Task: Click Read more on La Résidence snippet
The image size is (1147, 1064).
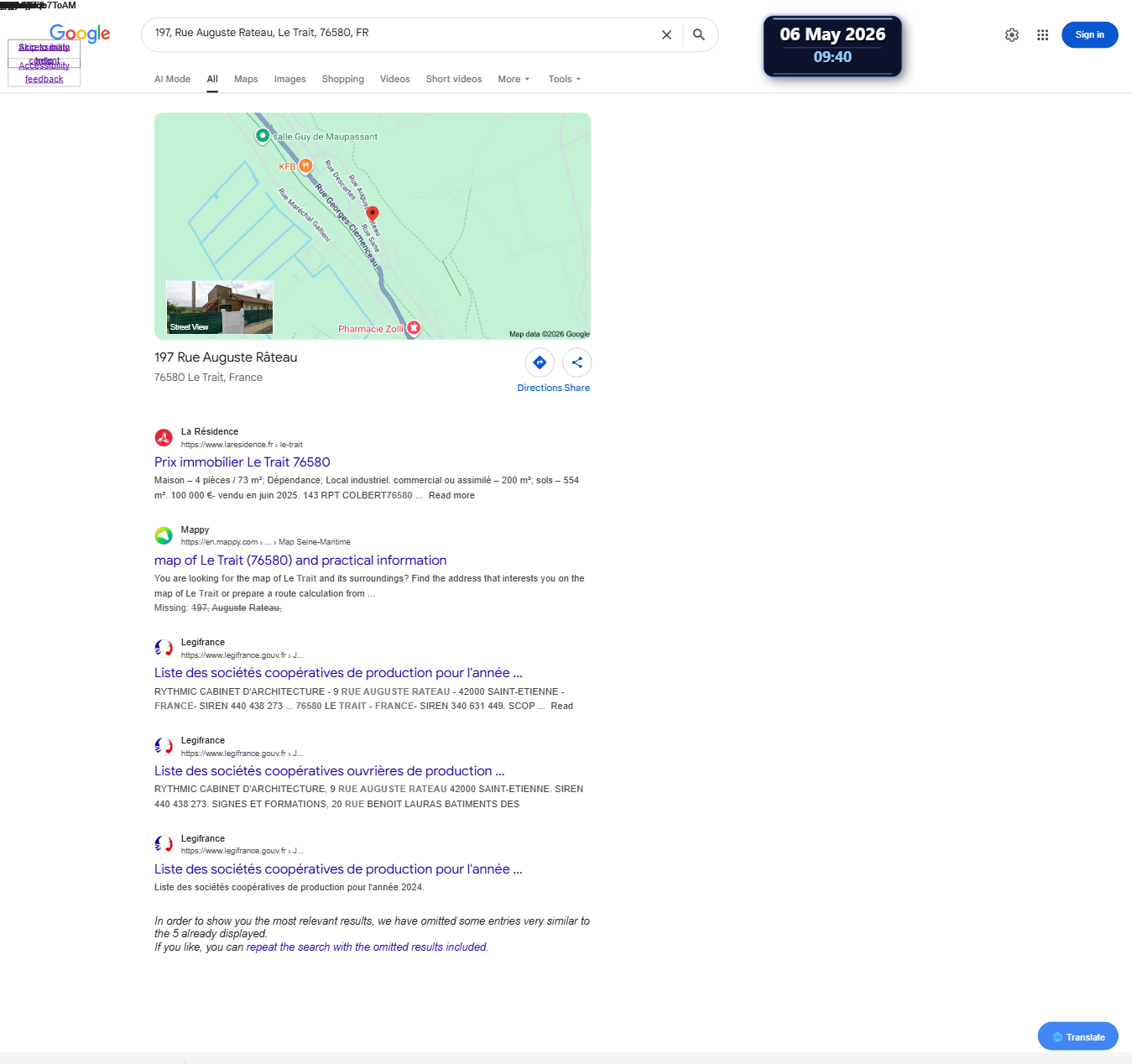Action: tap(451, 495)
